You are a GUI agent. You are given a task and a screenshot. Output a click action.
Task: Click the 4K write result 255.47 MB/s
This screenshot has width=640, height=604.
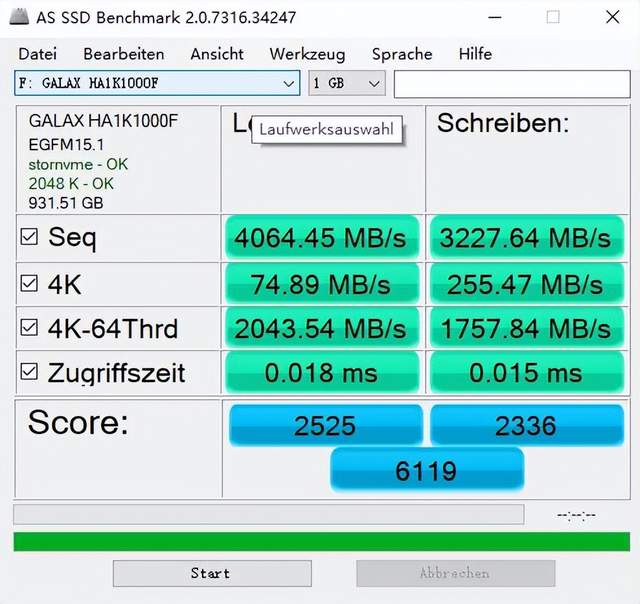pos(527,284)
